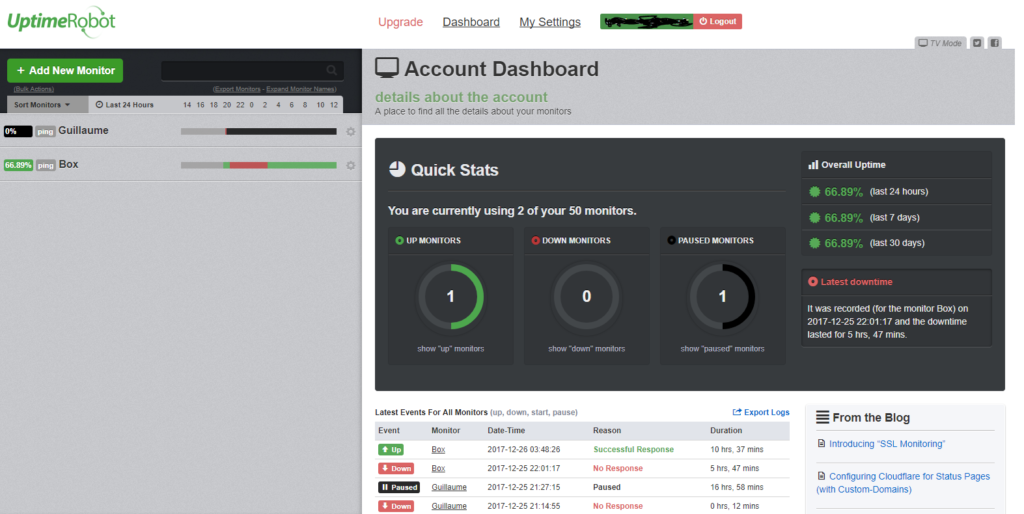Image resolution: width=1024 pixels, height=514 pixels.
Task: Go to Dashboard in top navigation
Action: pyautogui.click(x=471, y=22)
